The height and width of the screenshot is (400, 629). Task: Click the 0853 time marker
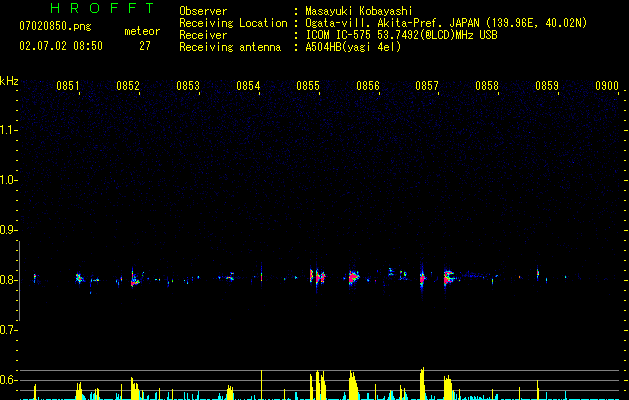coord(188,85)
